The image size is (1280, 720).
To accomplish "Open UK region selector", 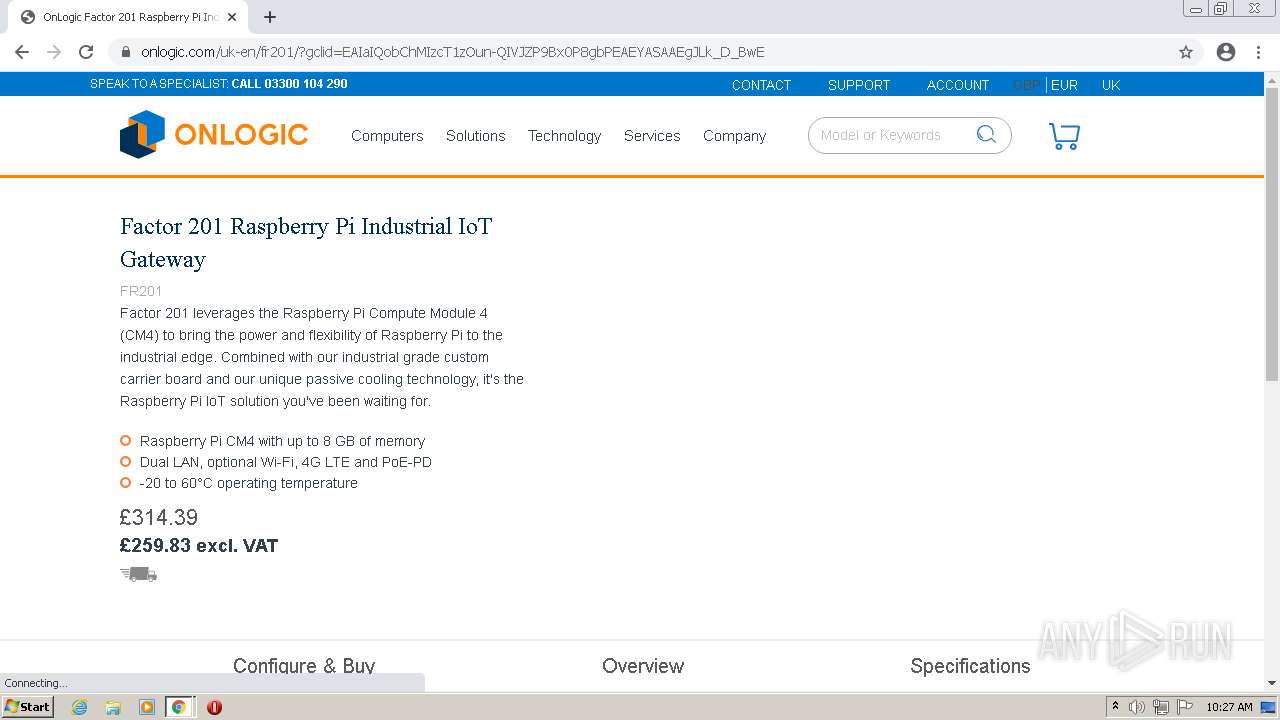I will (1111, 85).
